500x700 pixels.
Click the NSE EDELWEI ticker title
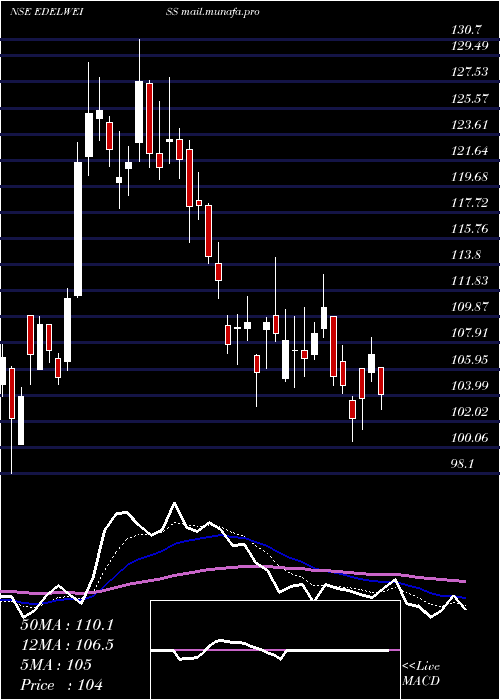click(48, 12)
